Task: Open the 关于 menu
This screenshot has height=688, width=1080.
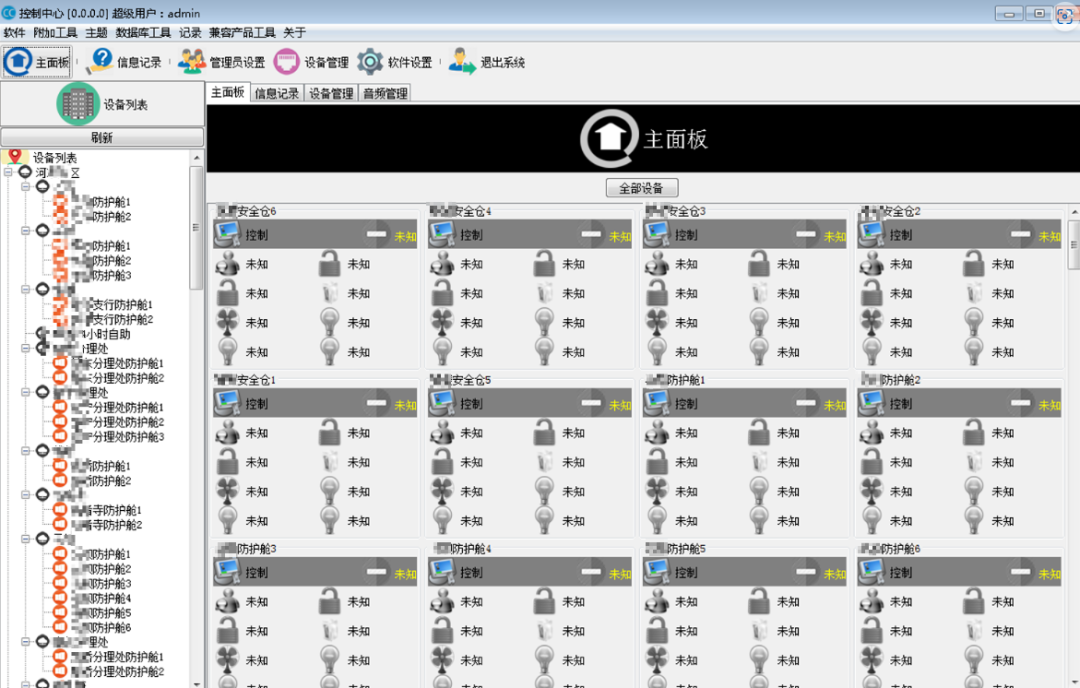Action: (x=294, y=32)
